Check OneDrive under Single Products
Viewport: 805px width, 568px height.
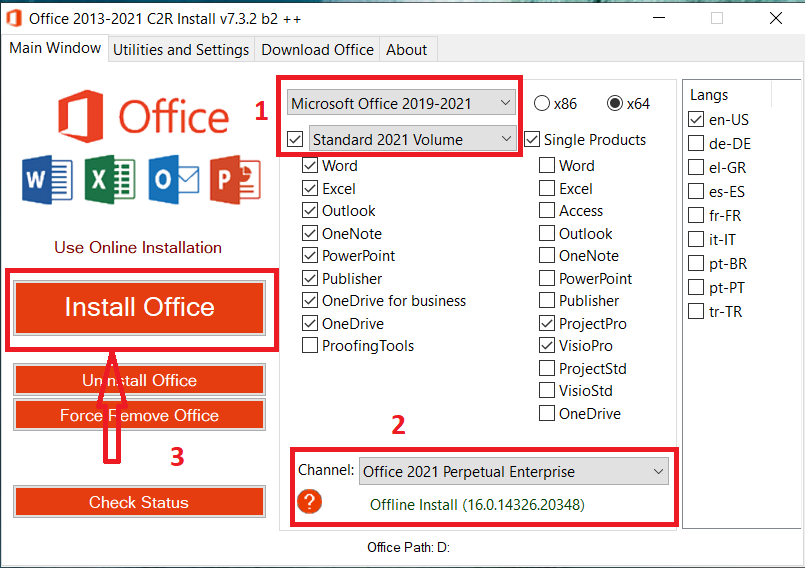click(x=547, y=413)
